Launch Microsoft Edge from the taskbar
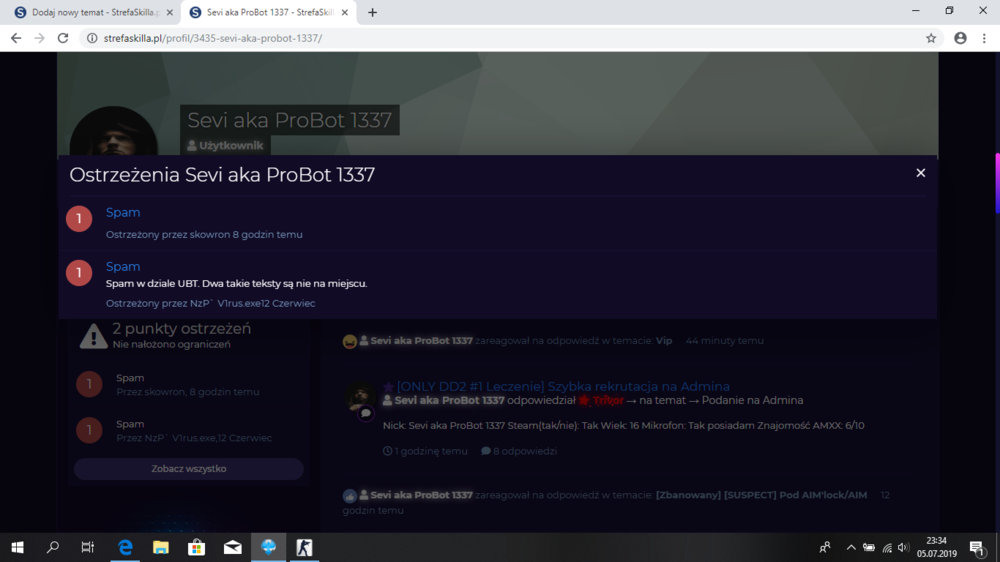The image size is (1000, 562). coord(126,547)
